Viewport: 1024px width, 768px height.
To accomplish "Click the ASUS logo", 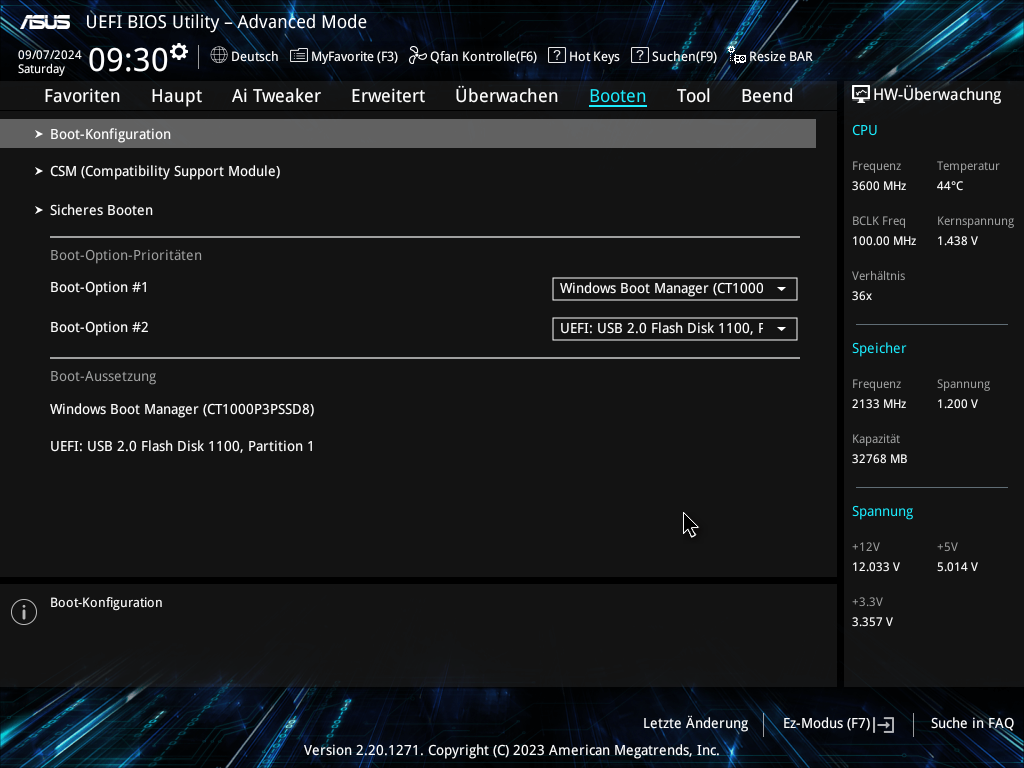I will 45,22.
